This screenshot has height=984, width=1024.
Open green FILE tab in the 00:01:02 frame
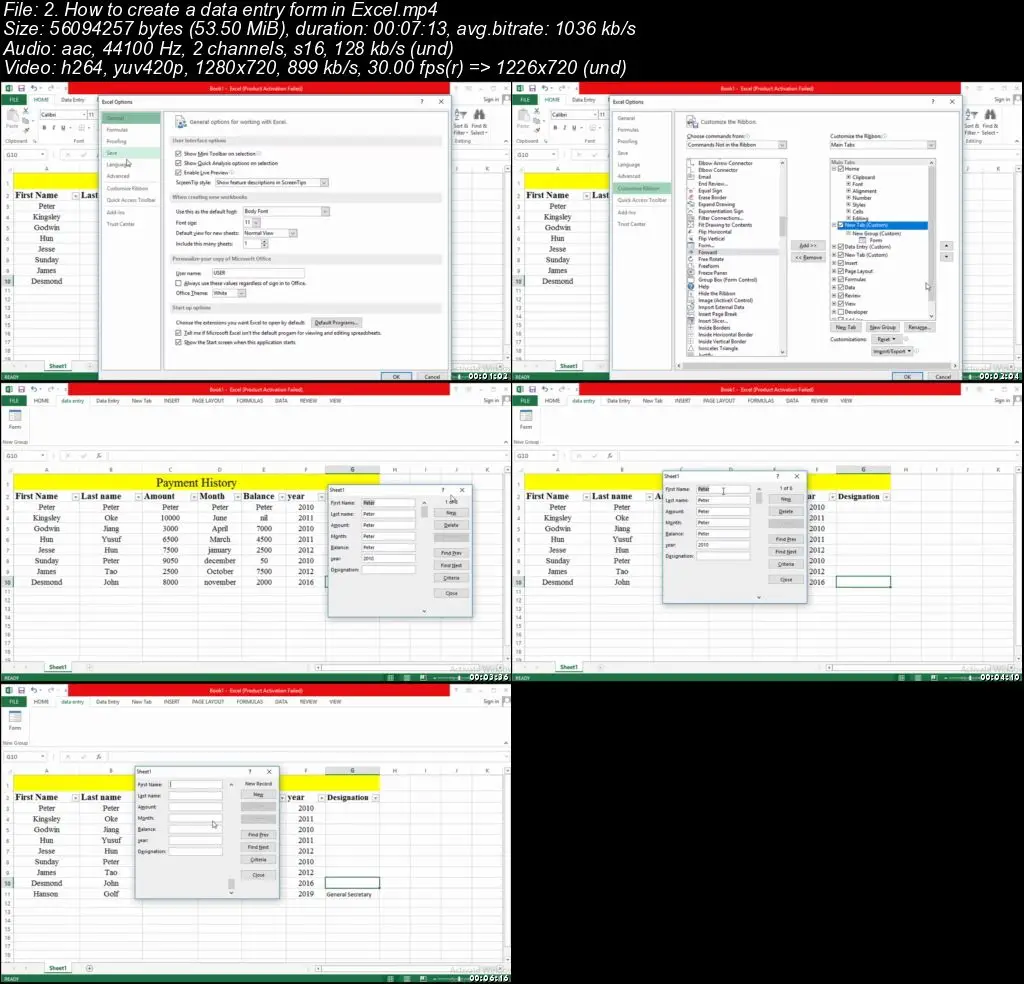[x=14, y=100]
